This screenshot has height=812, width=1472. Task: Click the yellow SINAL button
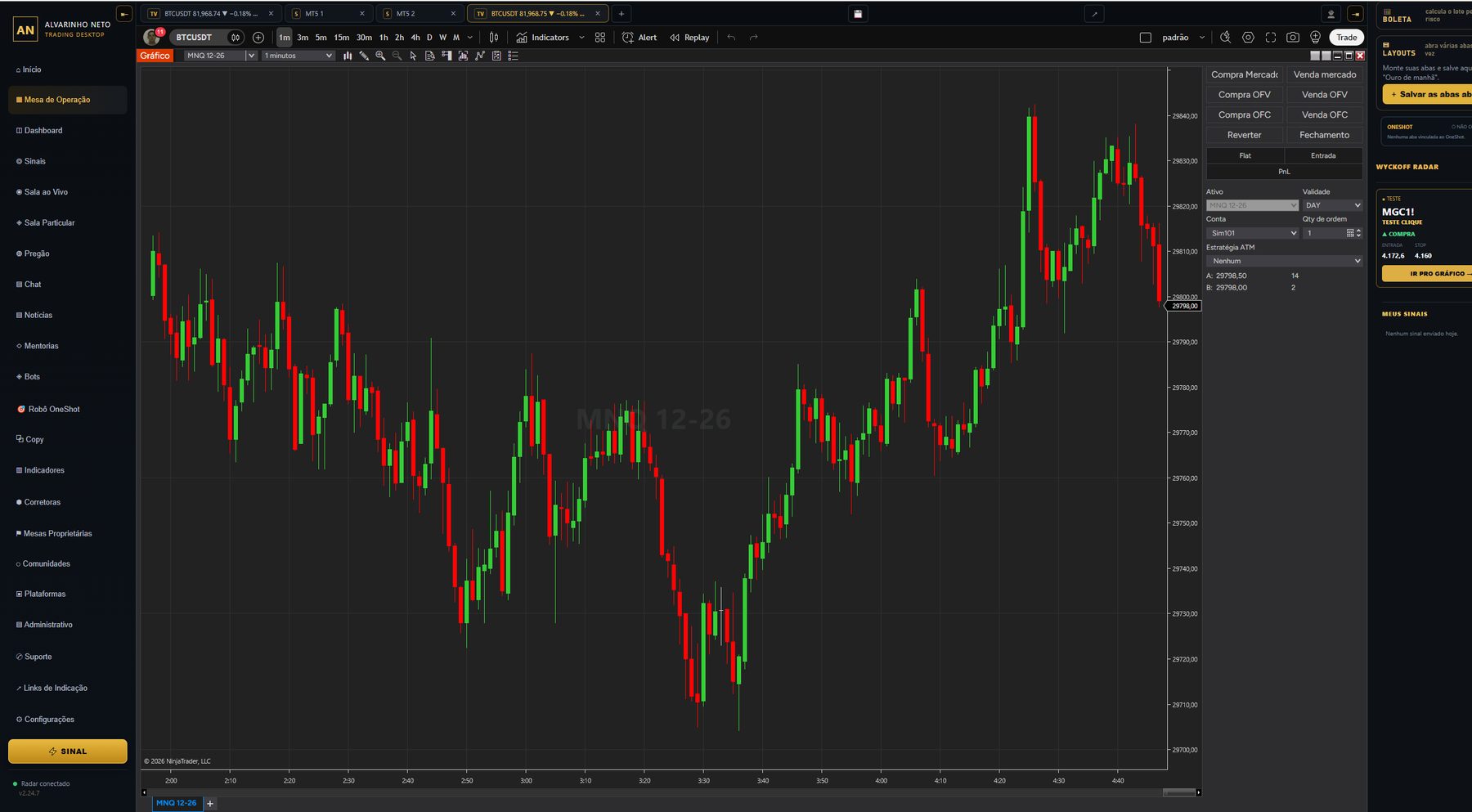[x=68, y=751]
